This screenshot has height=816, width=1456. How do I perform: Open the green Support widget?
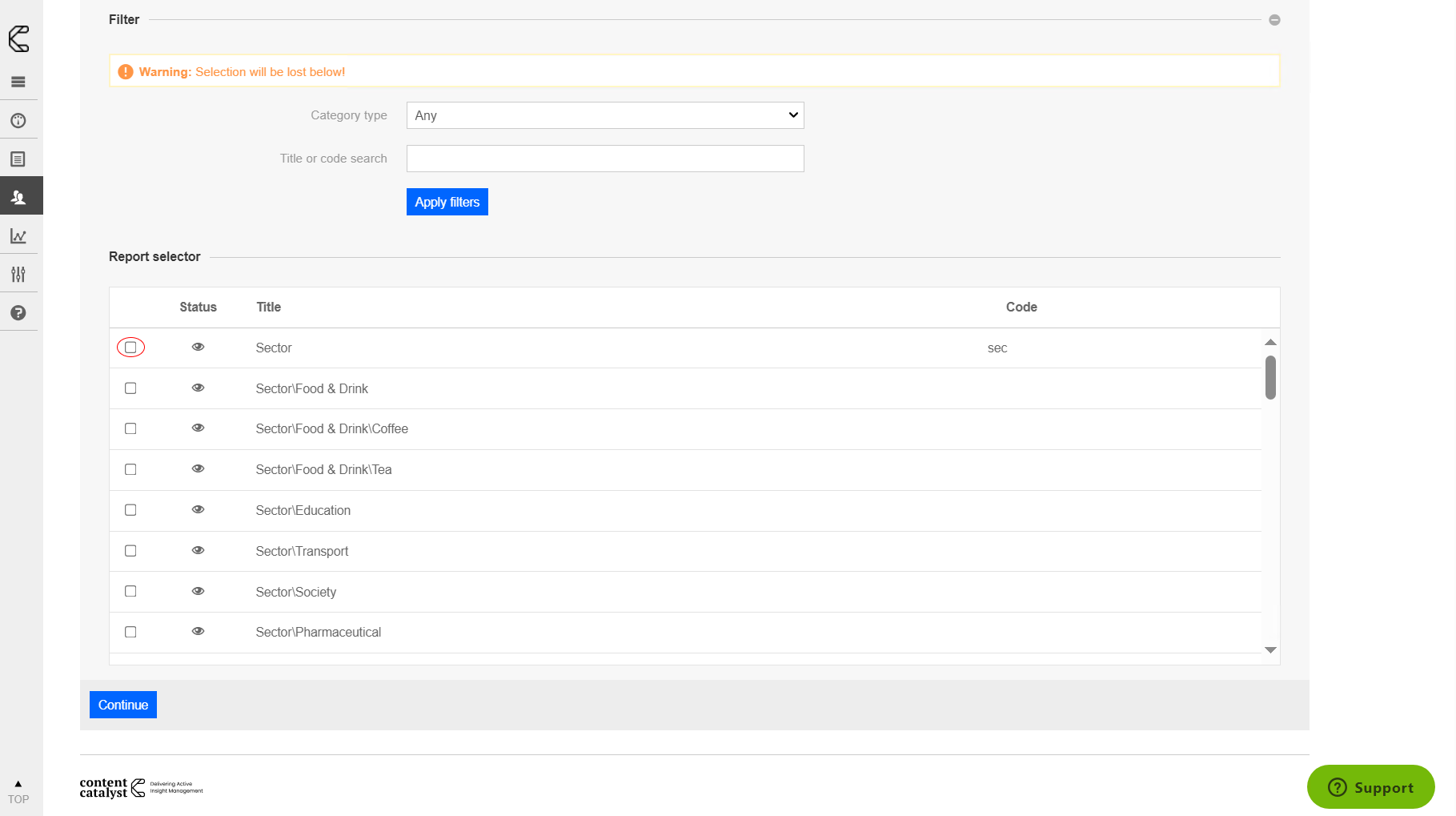[x=1370, y=787]
